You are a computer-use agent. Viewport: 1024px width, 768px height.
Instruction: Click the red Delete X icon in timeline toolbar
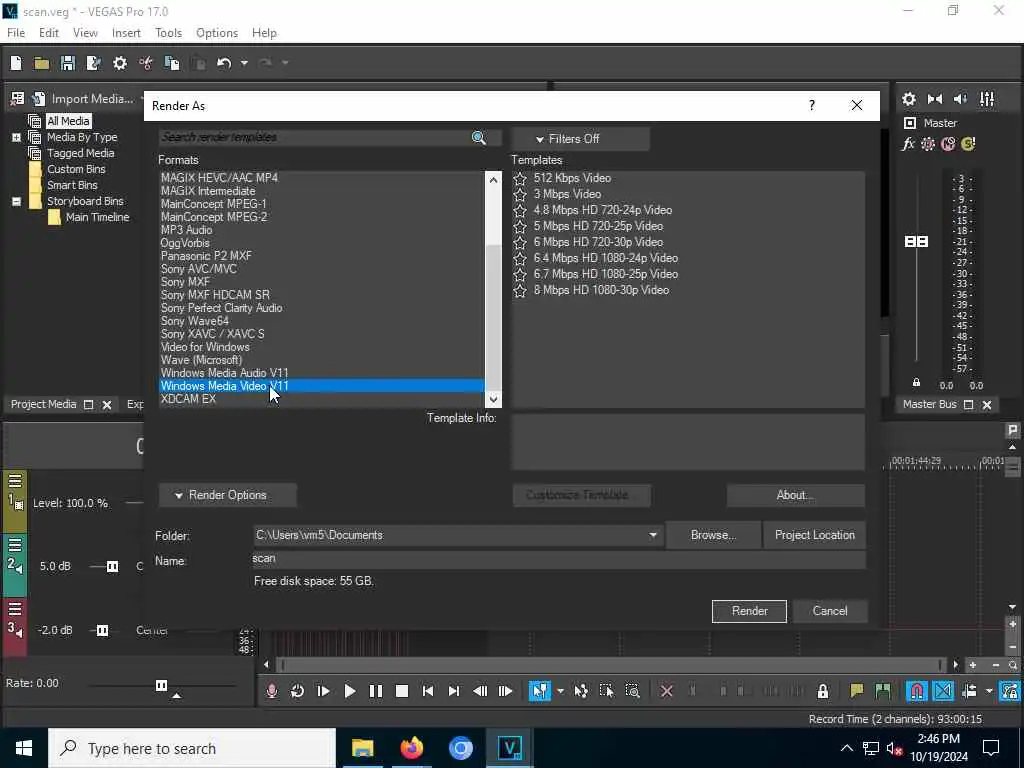tap(666, 691)
